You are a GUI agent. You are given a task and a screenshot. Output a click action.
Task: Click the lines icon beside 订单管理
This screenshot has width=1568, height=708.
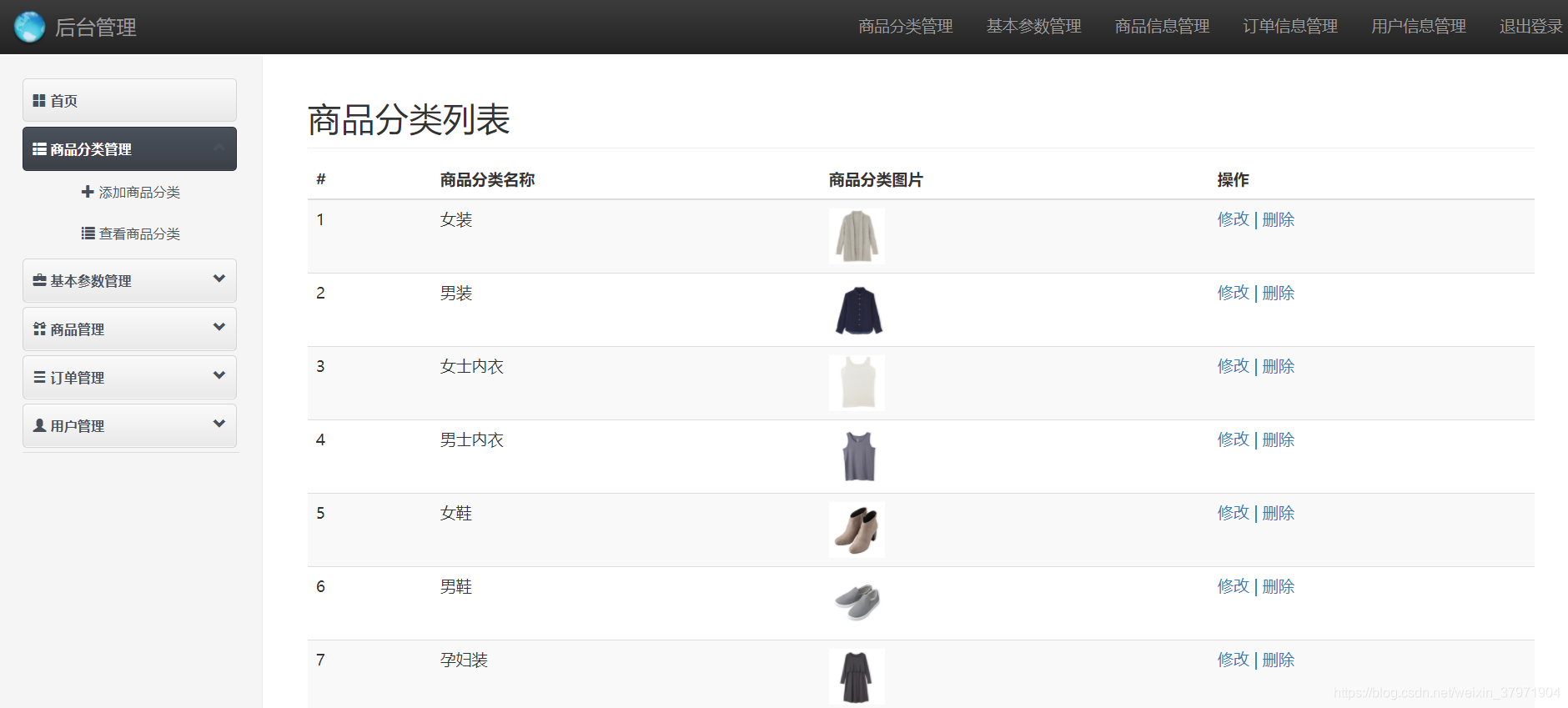[x=39, y=377]
